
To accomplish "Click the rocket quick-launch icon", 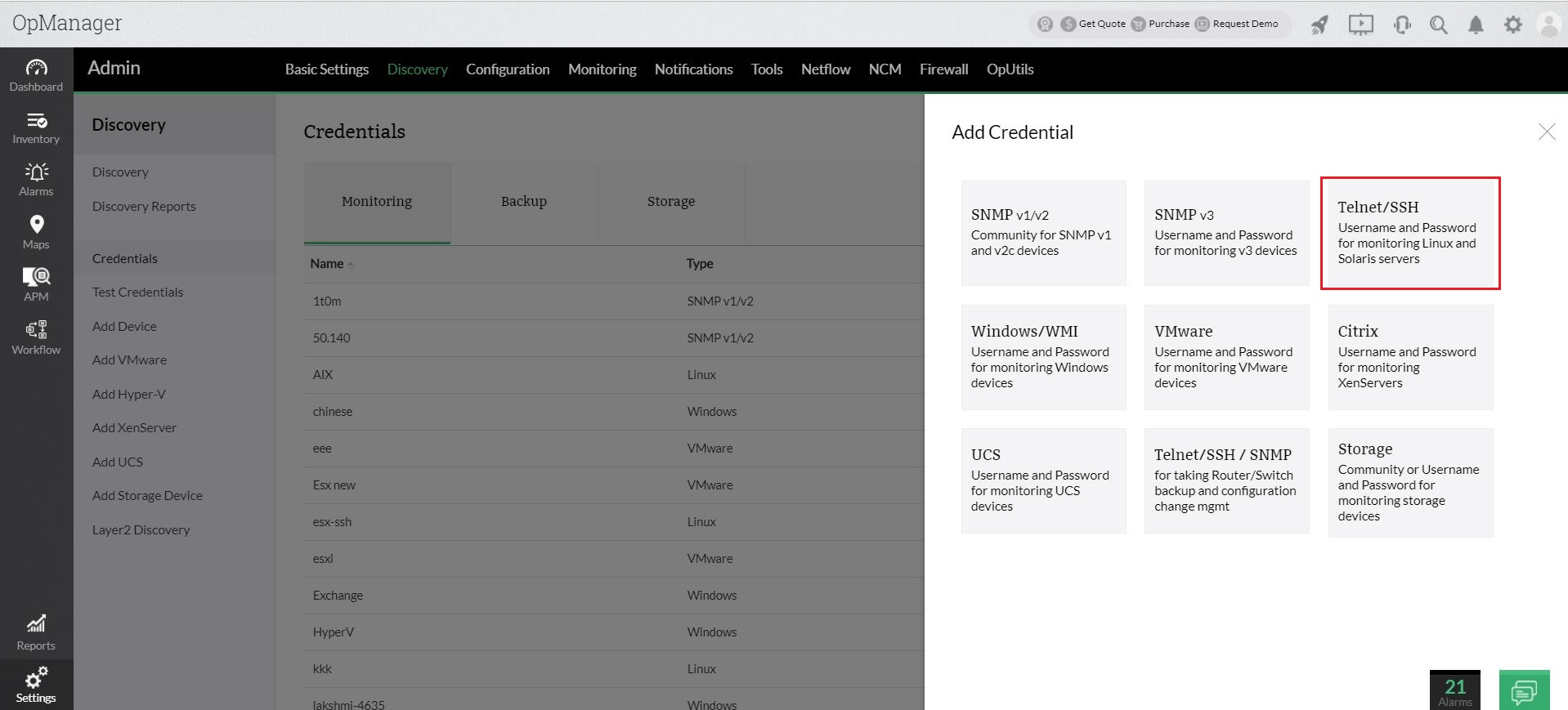I will pyautogui.click(x=1319, y=25).
